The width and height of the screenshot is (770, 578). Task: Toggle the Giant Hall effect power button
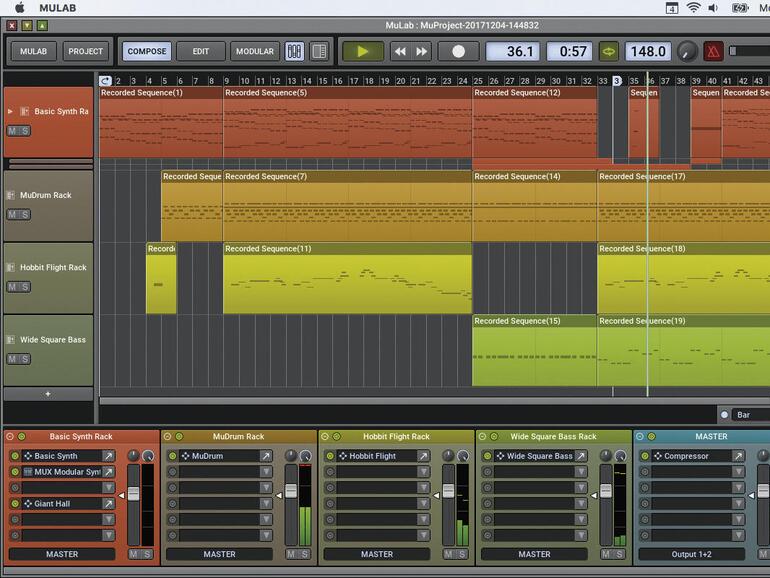pos(15,504)
